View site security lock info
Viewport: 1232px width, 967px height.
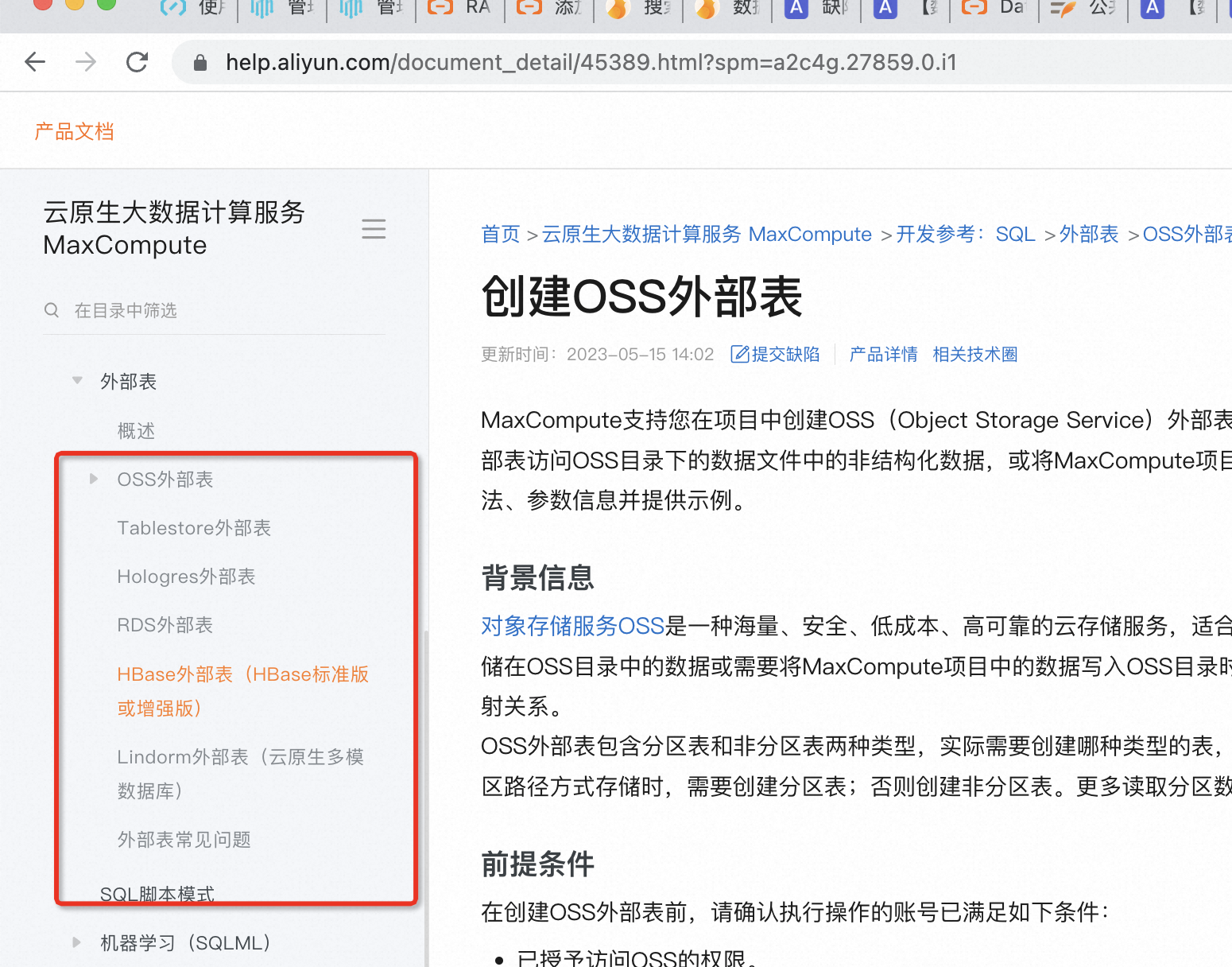(x=200, y=63)
